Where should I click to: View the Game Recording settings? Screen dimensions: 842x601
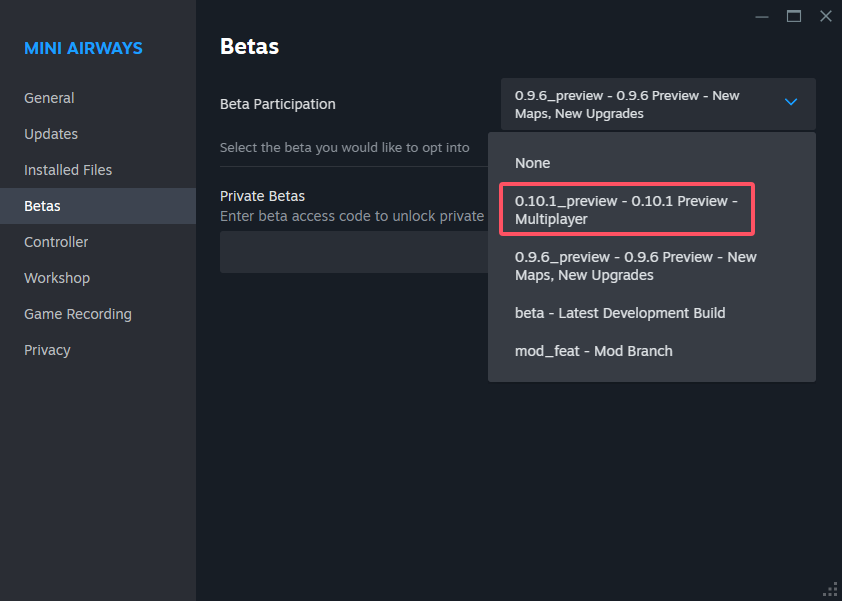pos(77,314)
